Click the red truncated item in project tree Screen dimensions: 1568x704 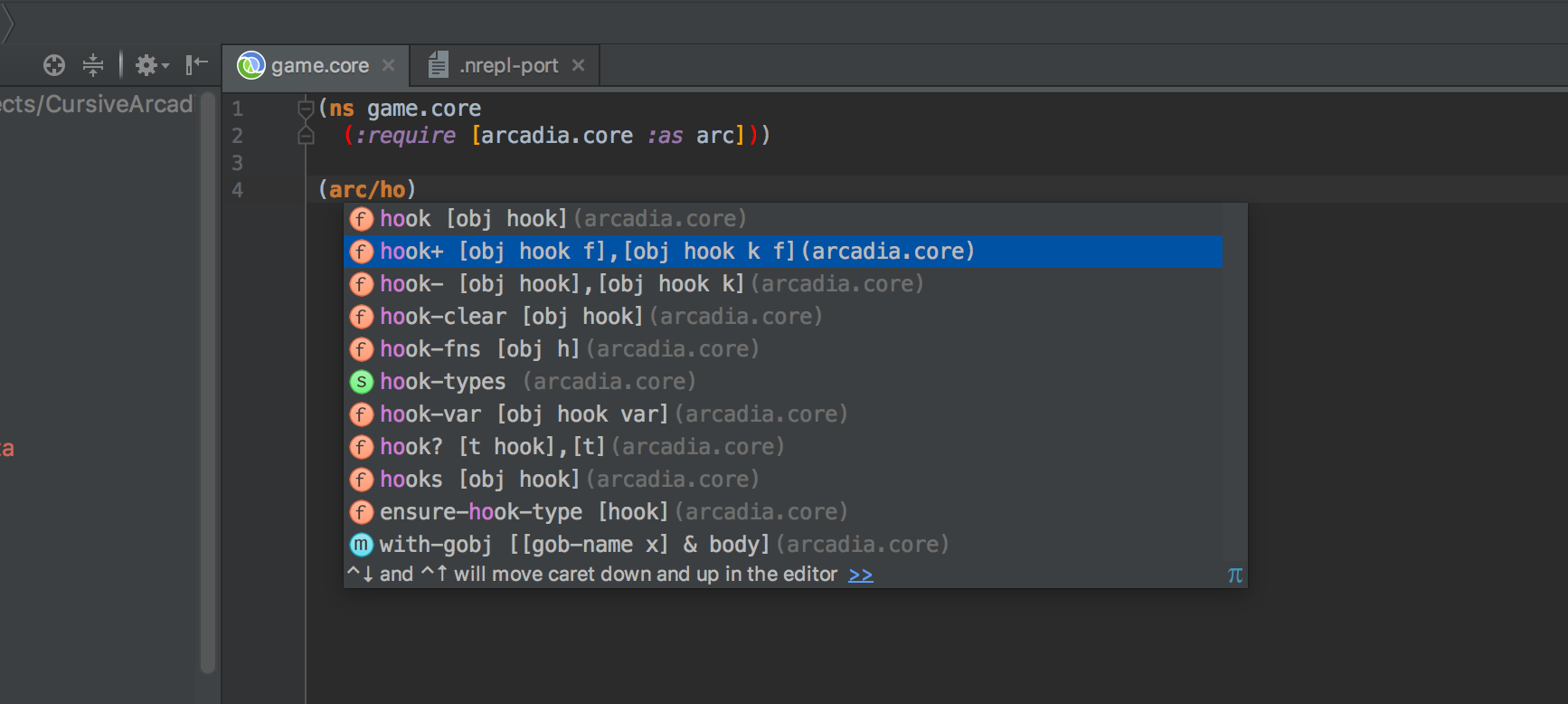tap(7, 449)
